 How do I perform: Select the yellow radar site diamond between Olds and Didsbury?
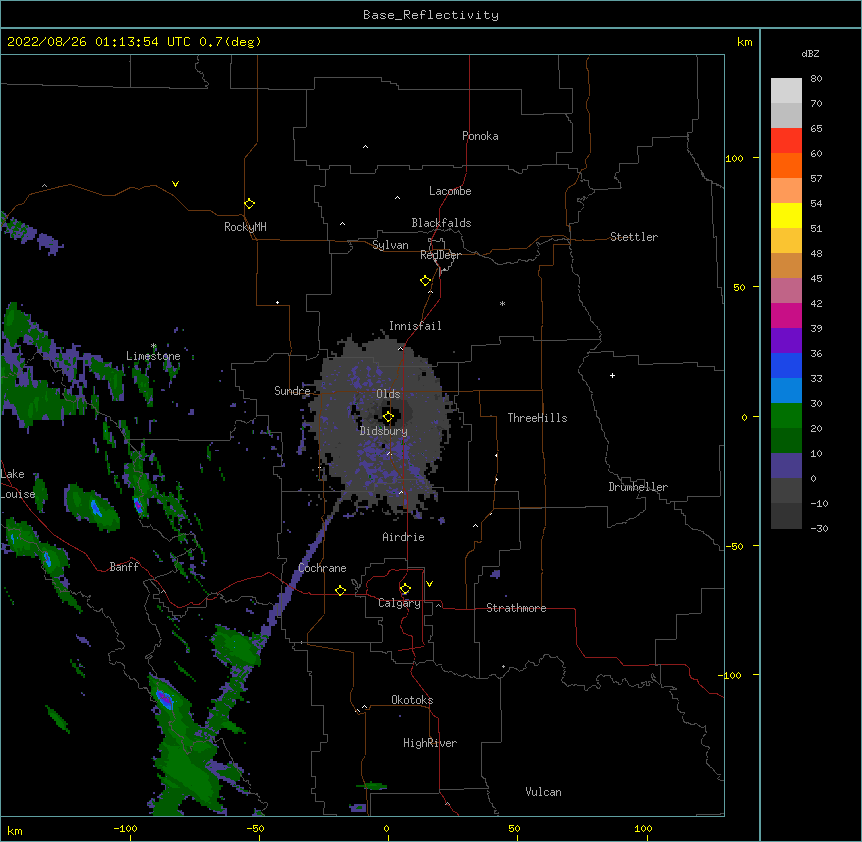[388, 417]
